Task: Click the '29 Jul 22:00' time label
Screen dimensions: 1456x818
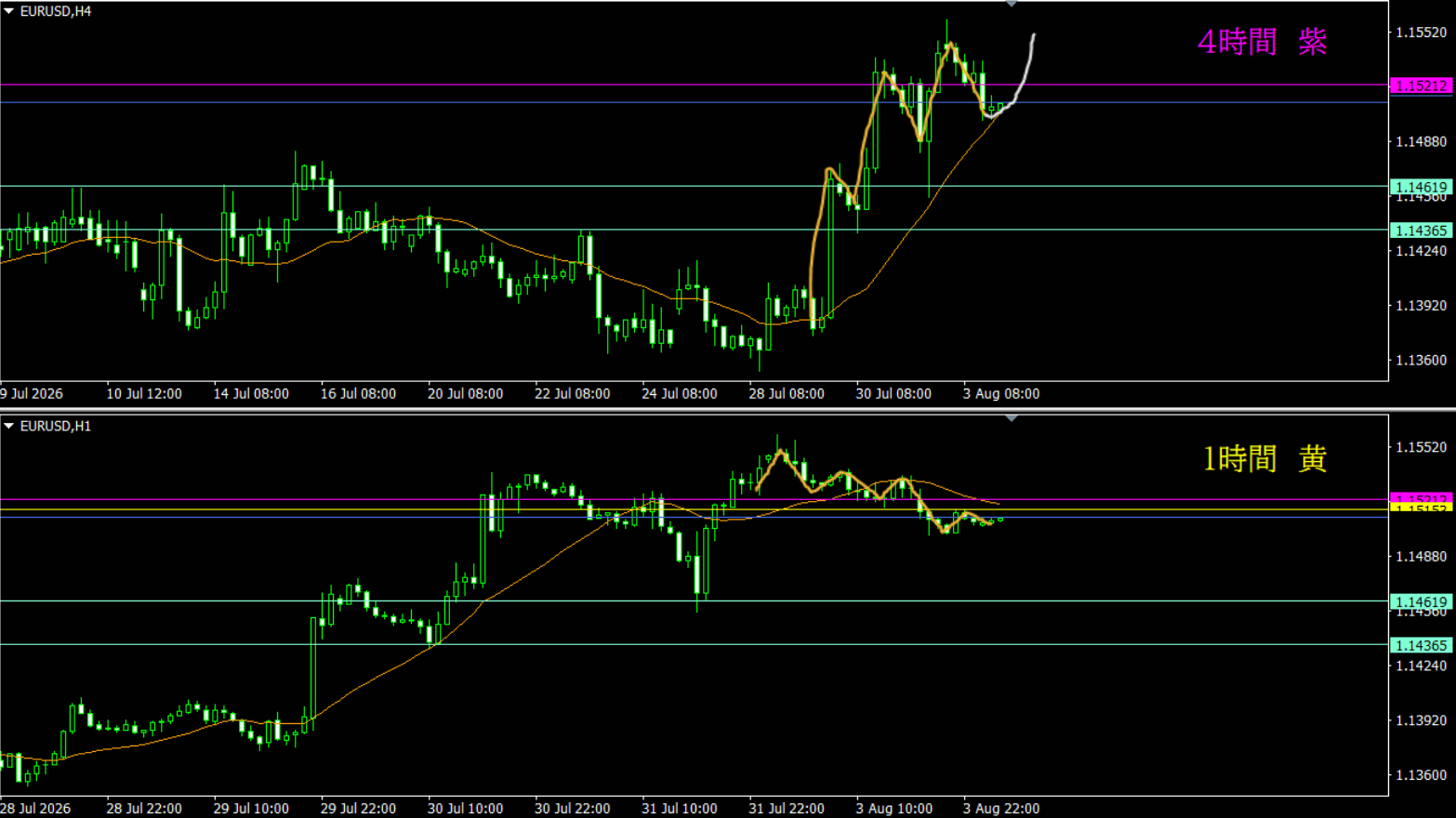Action: [x=358, y=809]
